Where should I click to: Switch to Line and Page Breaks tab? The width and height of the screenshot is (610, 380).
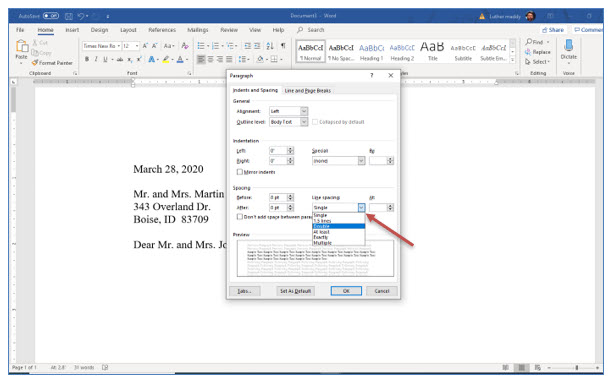pos(307,91)
